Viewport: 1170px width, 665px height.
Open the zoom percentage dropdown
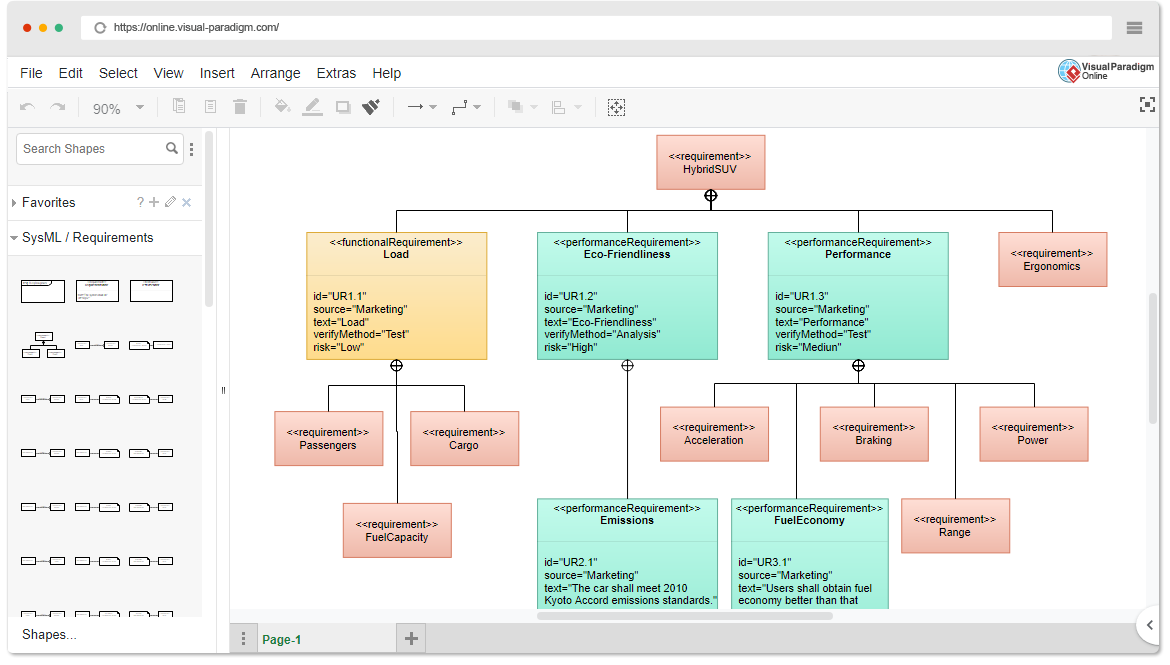137,107
